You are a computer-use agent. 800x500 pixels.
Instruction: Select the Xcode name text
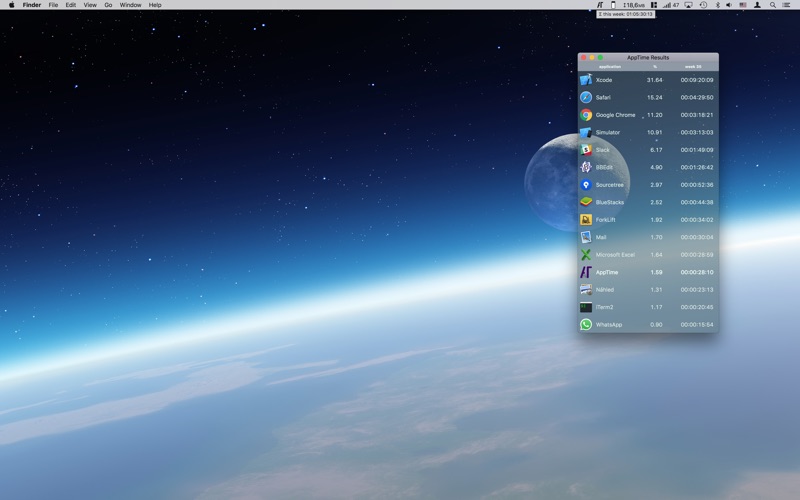[604, 80]
